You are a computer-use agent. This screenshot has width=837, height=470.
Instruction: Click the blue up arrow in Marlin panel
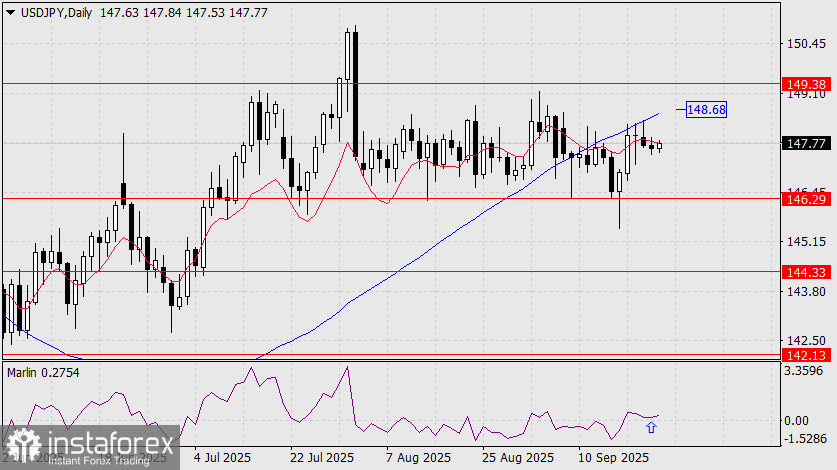pyautogui.click(x=651, y=427)
